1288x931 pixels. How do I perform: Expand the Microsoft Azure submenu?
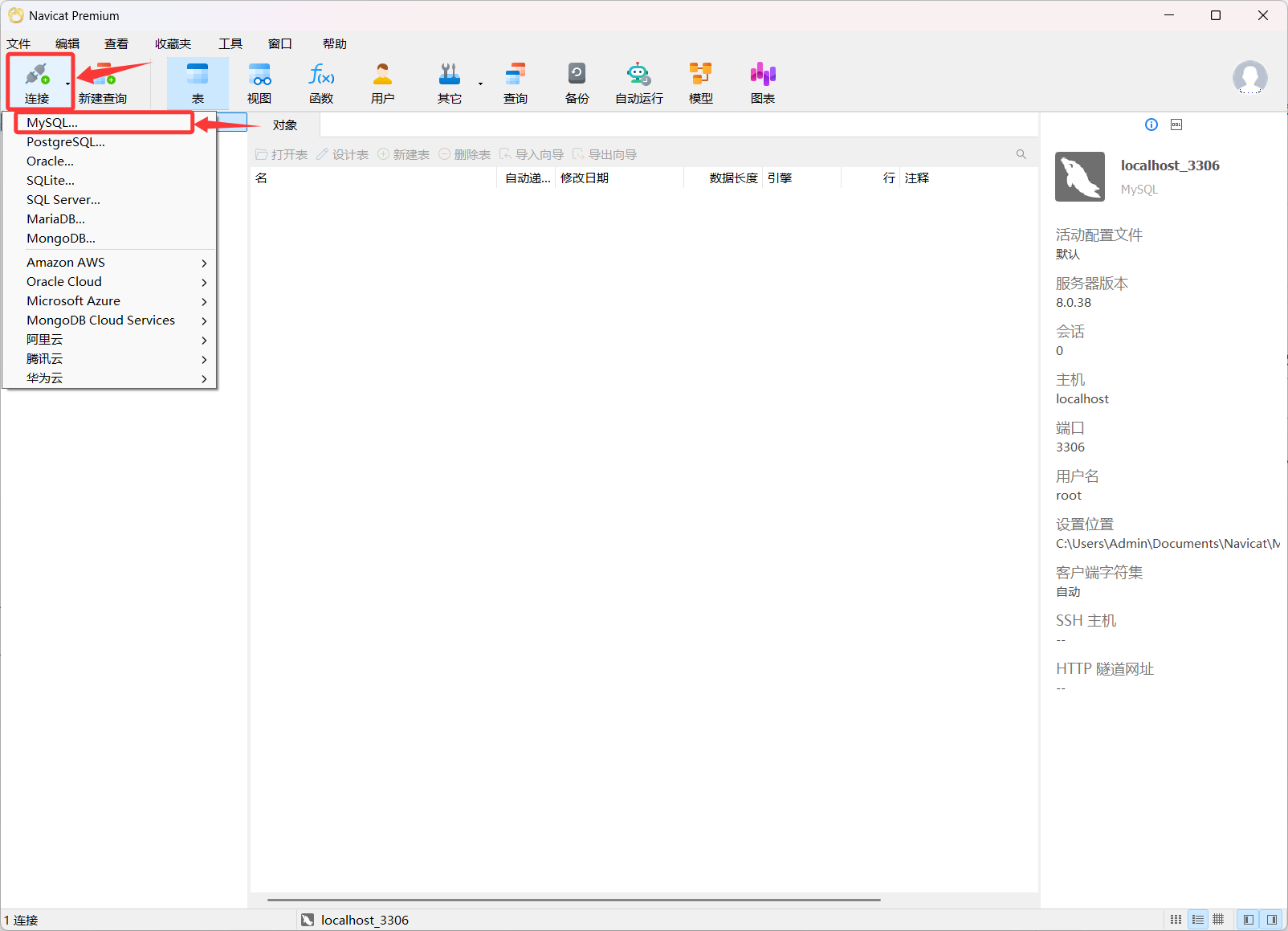tap(110, 301)
